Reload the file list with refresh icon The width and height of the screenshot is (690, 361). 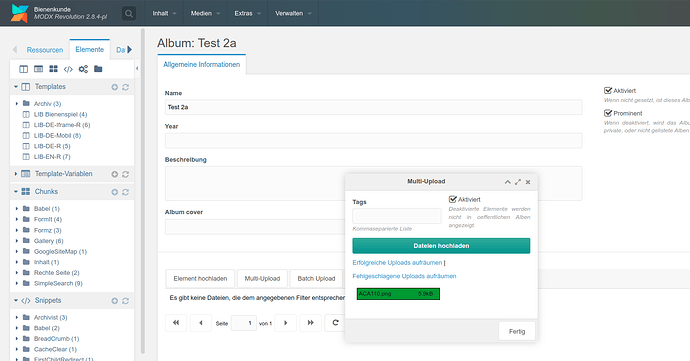tap(335, 323)
